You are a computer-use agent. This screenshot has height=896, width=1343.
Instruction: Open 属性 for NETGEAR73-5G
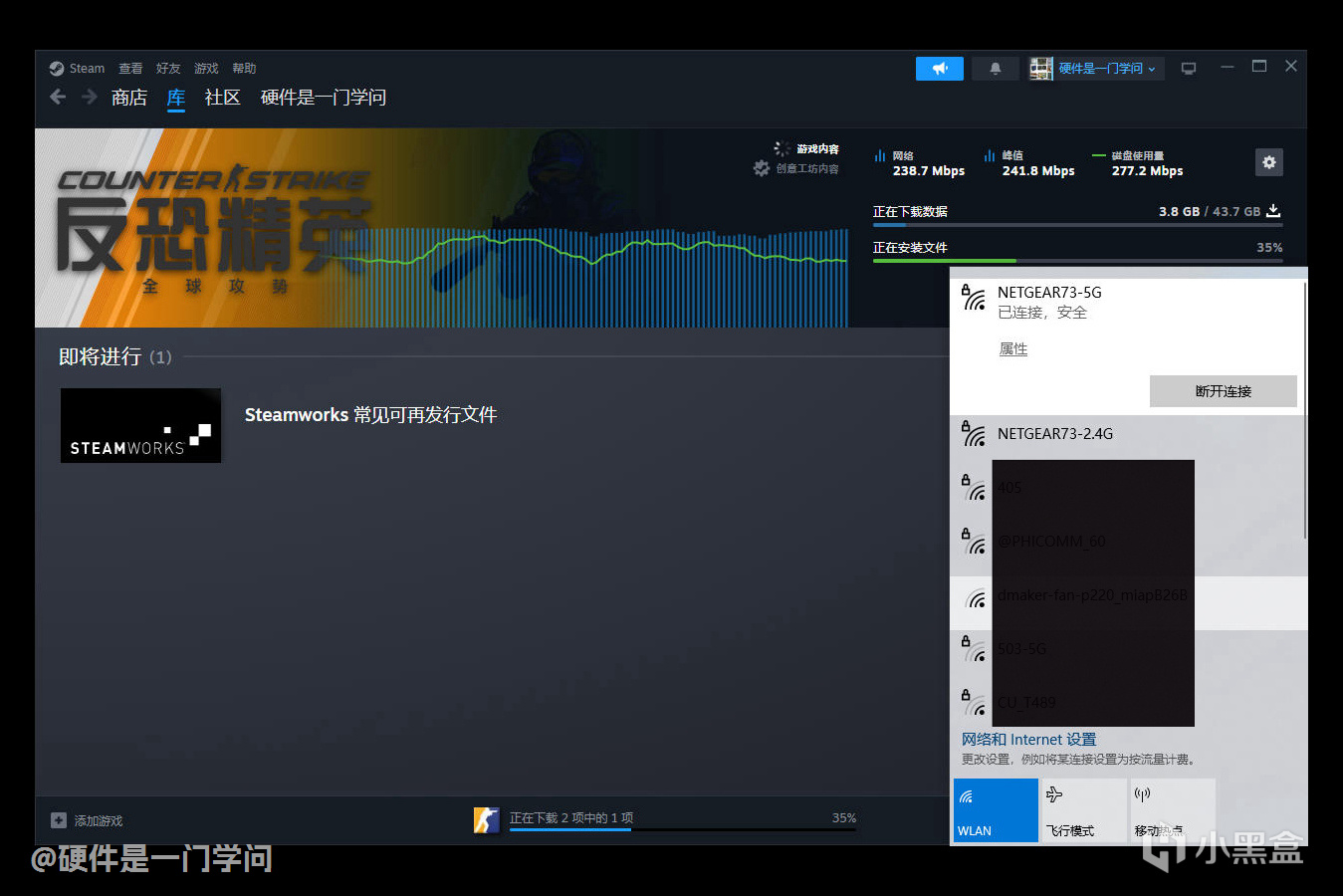pos(1013,349)
